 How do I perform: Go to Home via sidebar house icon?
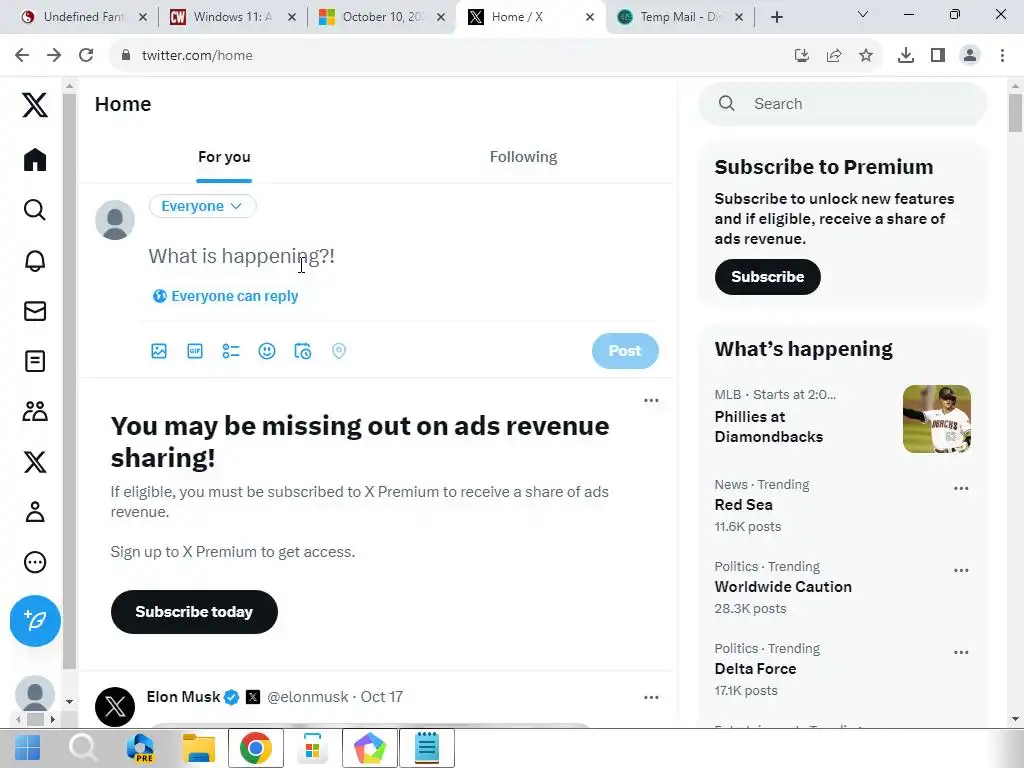coord(35,160)
